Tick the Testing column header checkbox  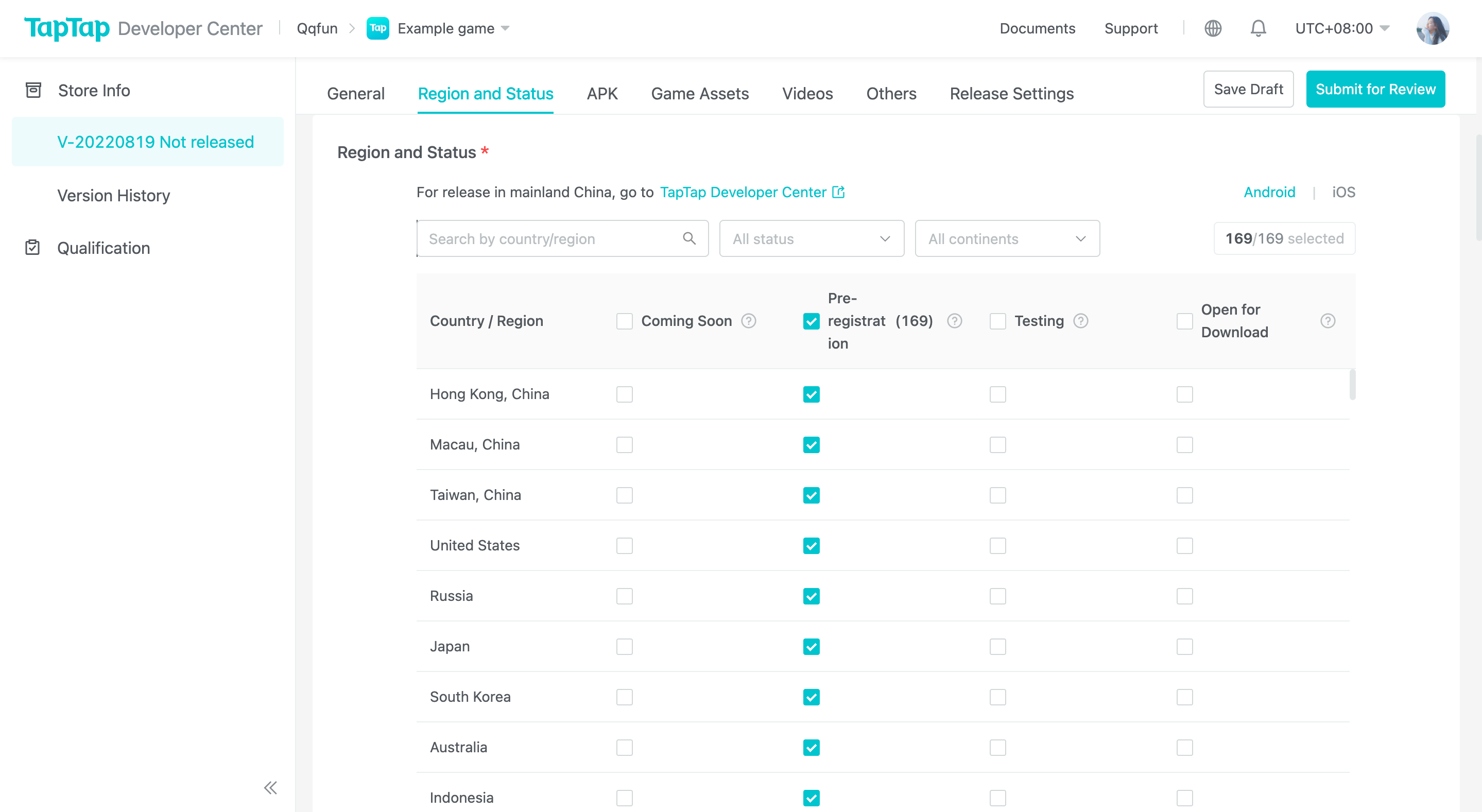(997, 321)
